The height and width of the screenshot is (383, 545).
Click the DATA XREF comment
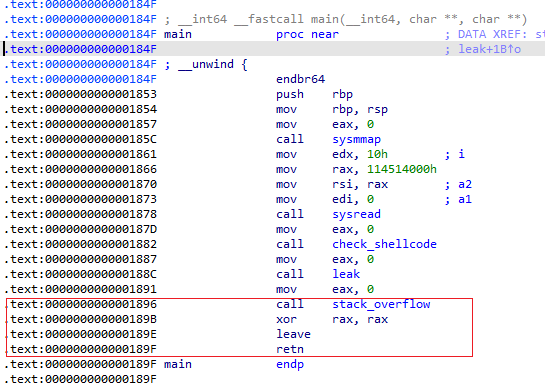click(x=494, y=34)
